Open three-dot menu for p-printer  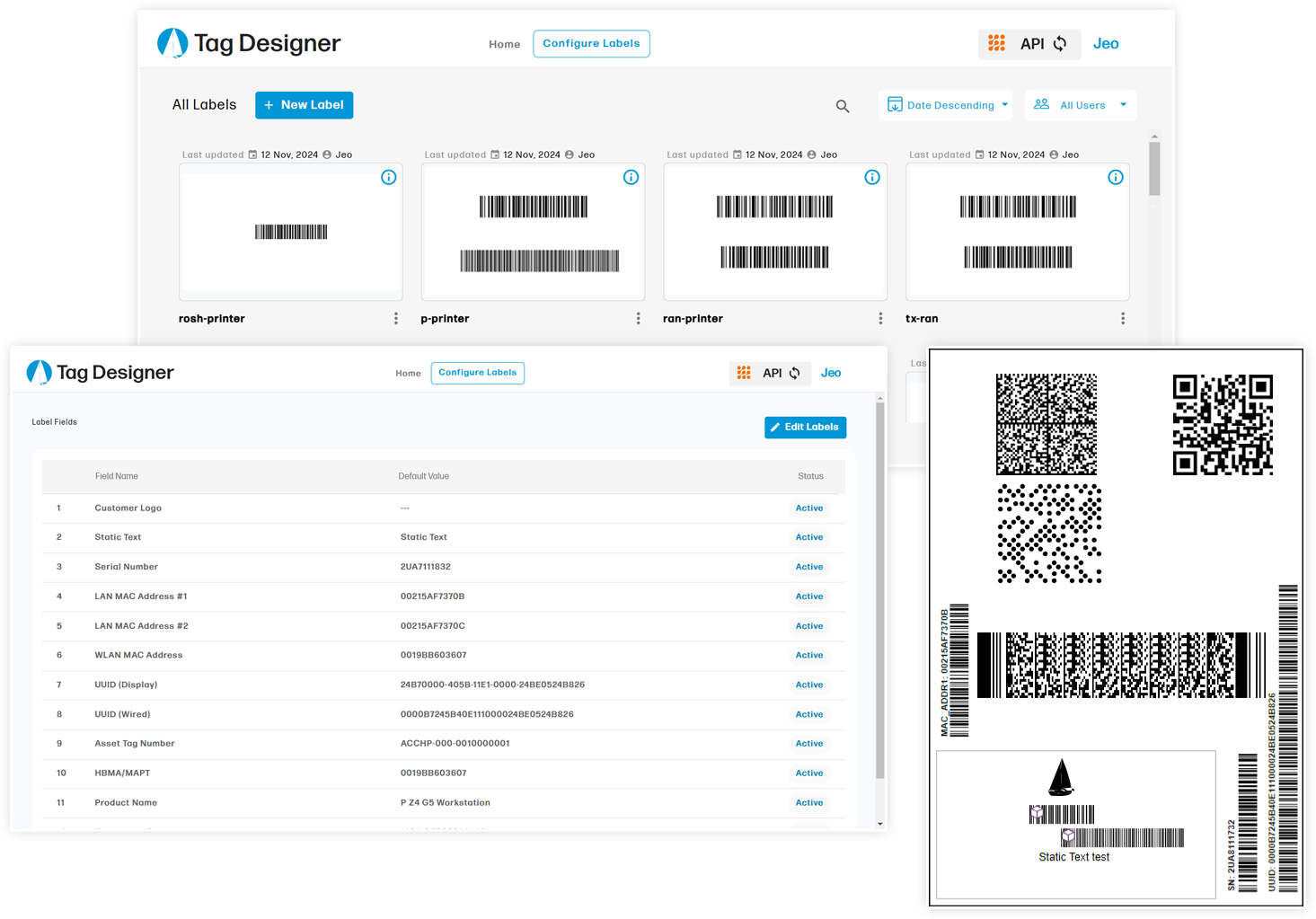coord(639,319)
